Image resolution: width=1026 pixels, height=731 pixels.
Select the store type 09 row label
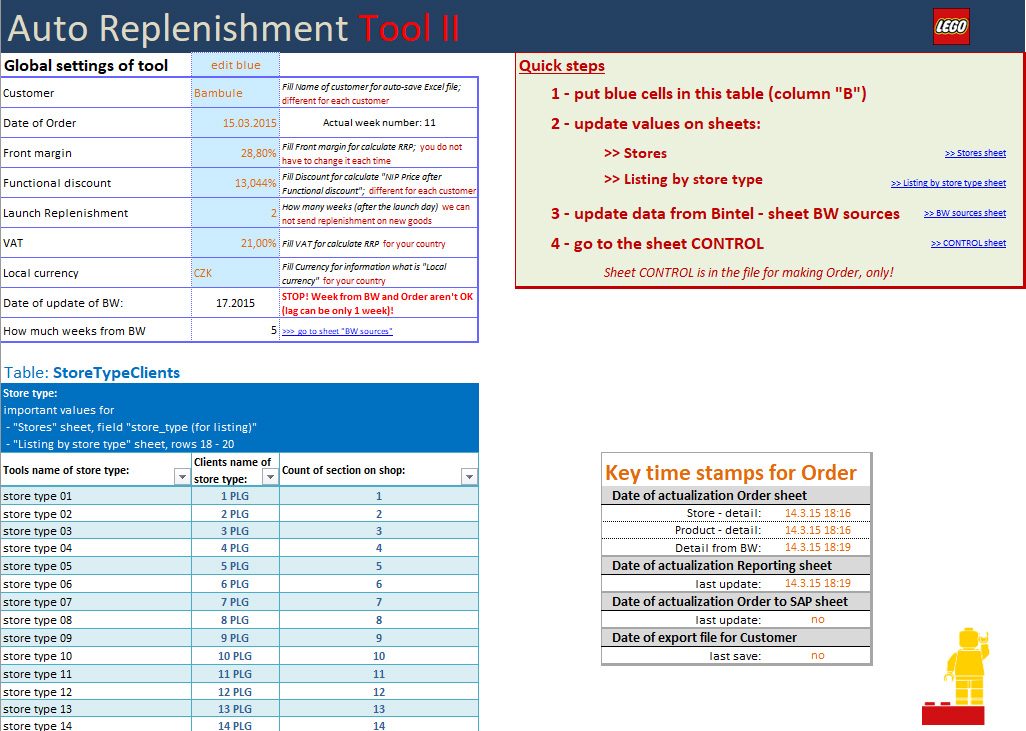[x=37, y=638]
